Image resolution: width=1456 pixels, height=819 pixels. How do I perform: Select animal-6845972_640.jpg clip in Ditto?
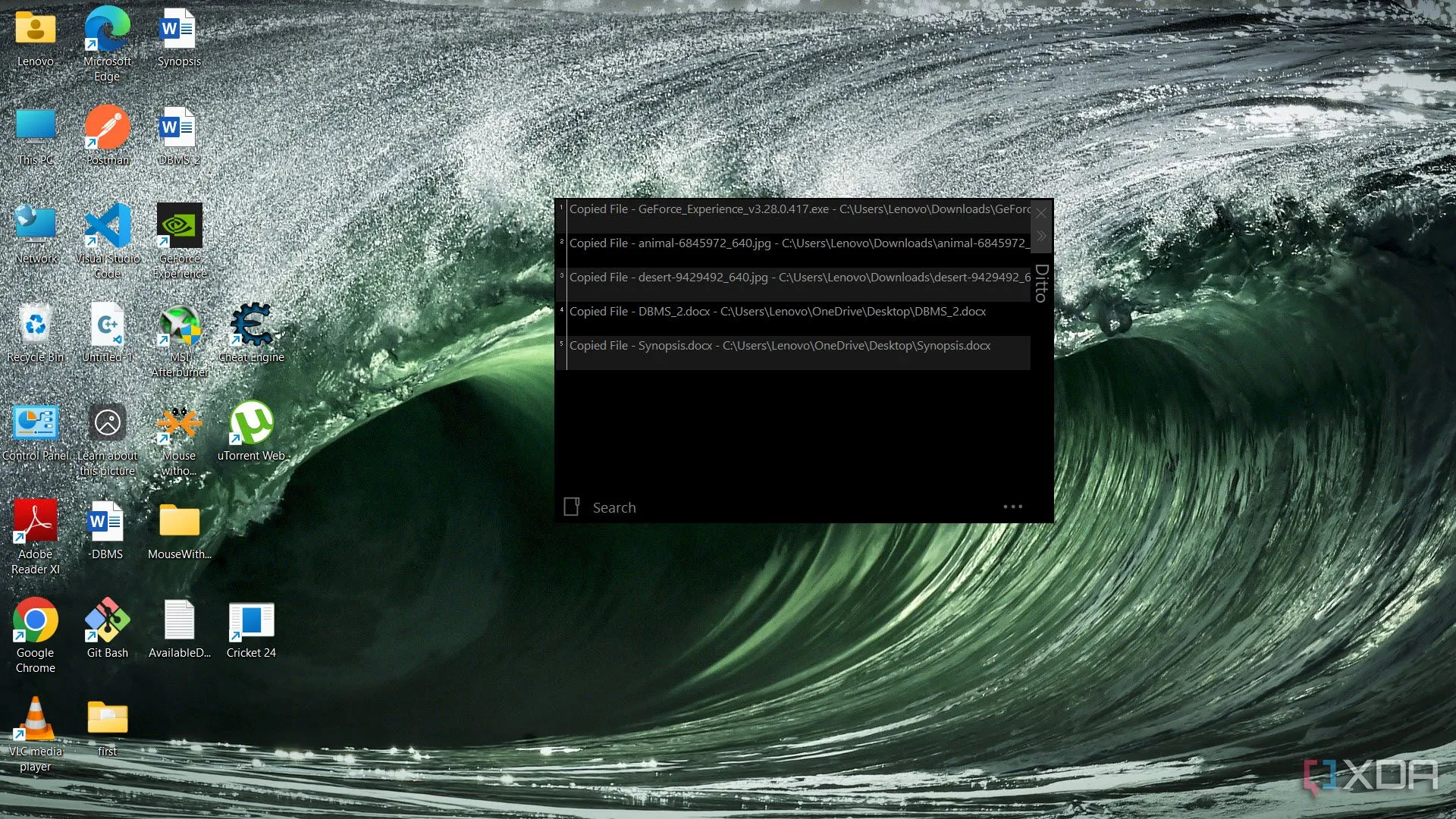coord(793,250)
